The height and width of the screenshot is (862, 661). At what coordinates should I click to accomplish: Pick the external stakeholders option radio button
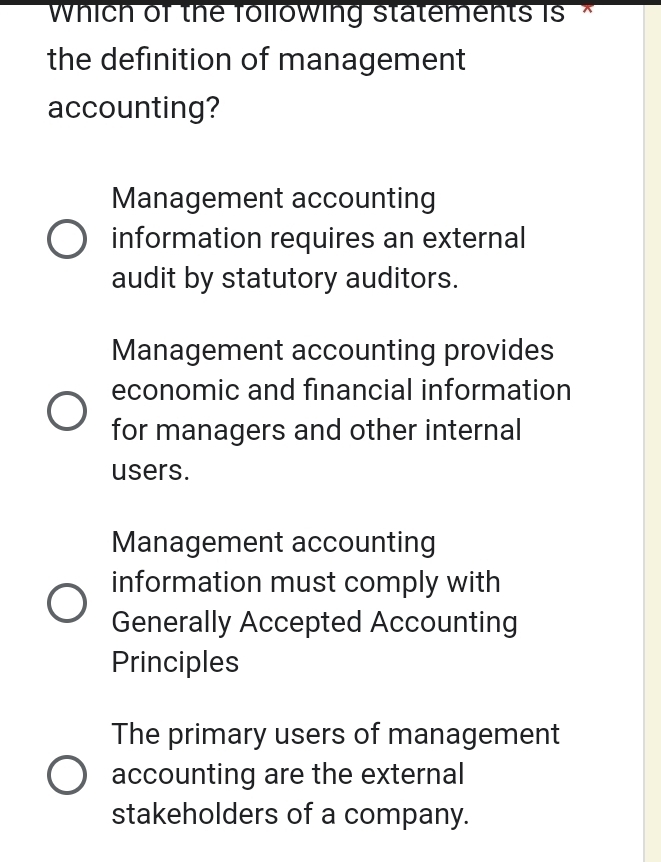click(67, 775)
